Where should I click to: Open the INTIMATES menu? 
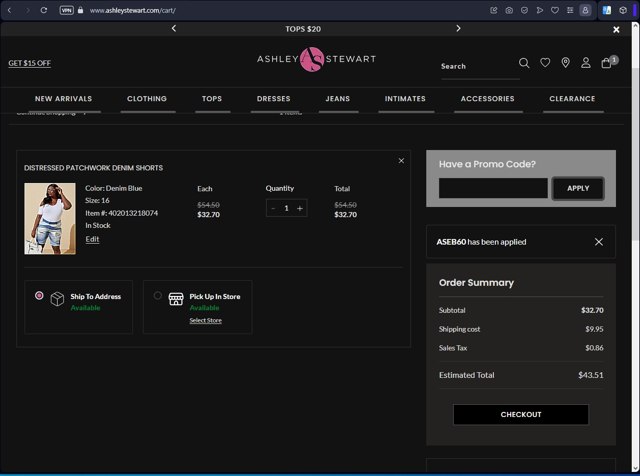tap(405, 99)
